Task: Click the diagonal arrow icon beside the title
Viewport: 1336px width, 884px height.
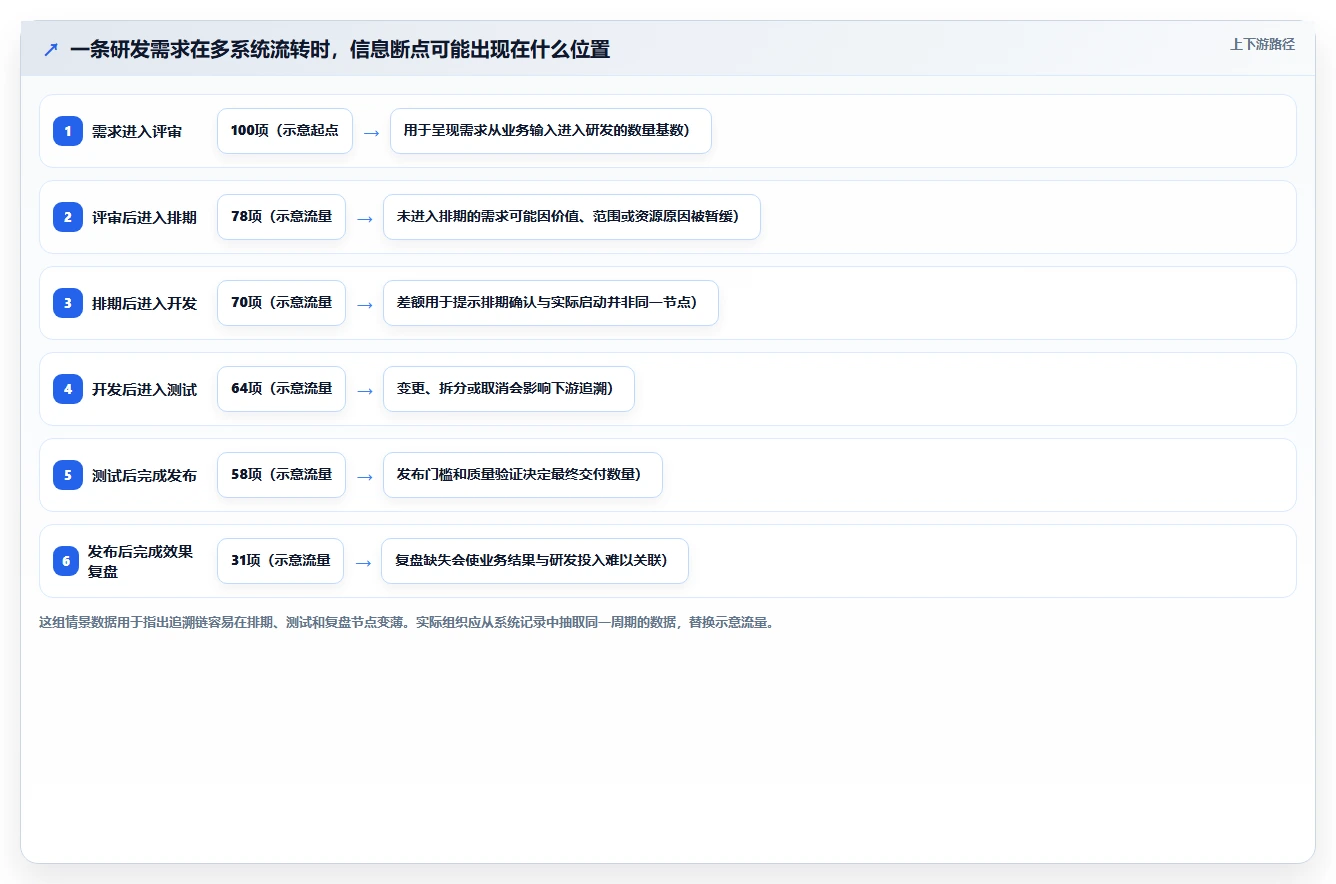Action: 51,49
